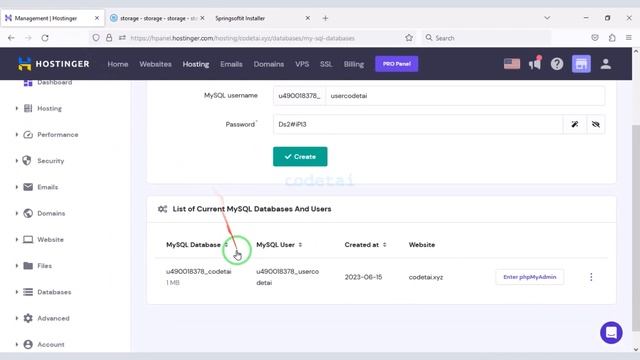
Task: Open the announcements megaphone icon
Action: coord(535,64)
